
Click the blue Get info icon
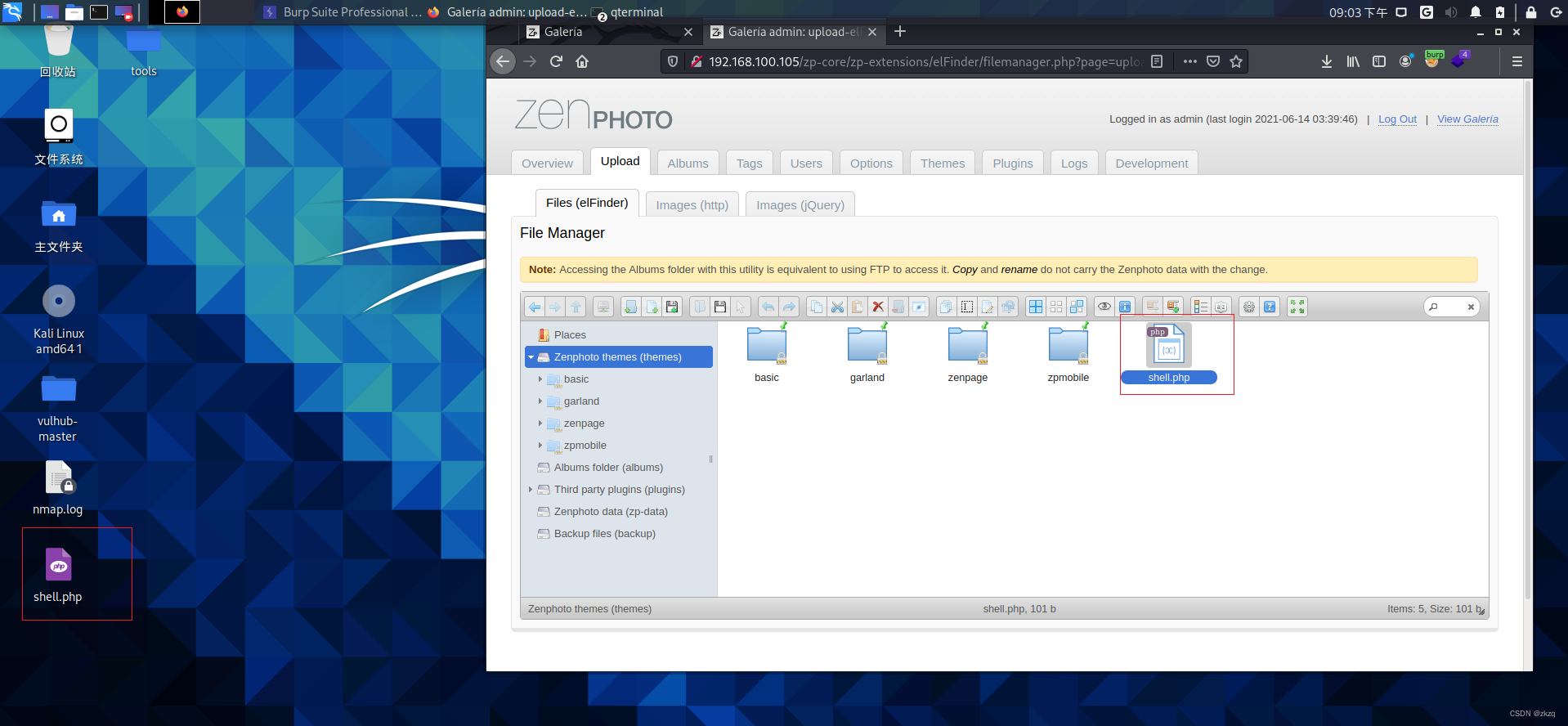point(1125,307)
